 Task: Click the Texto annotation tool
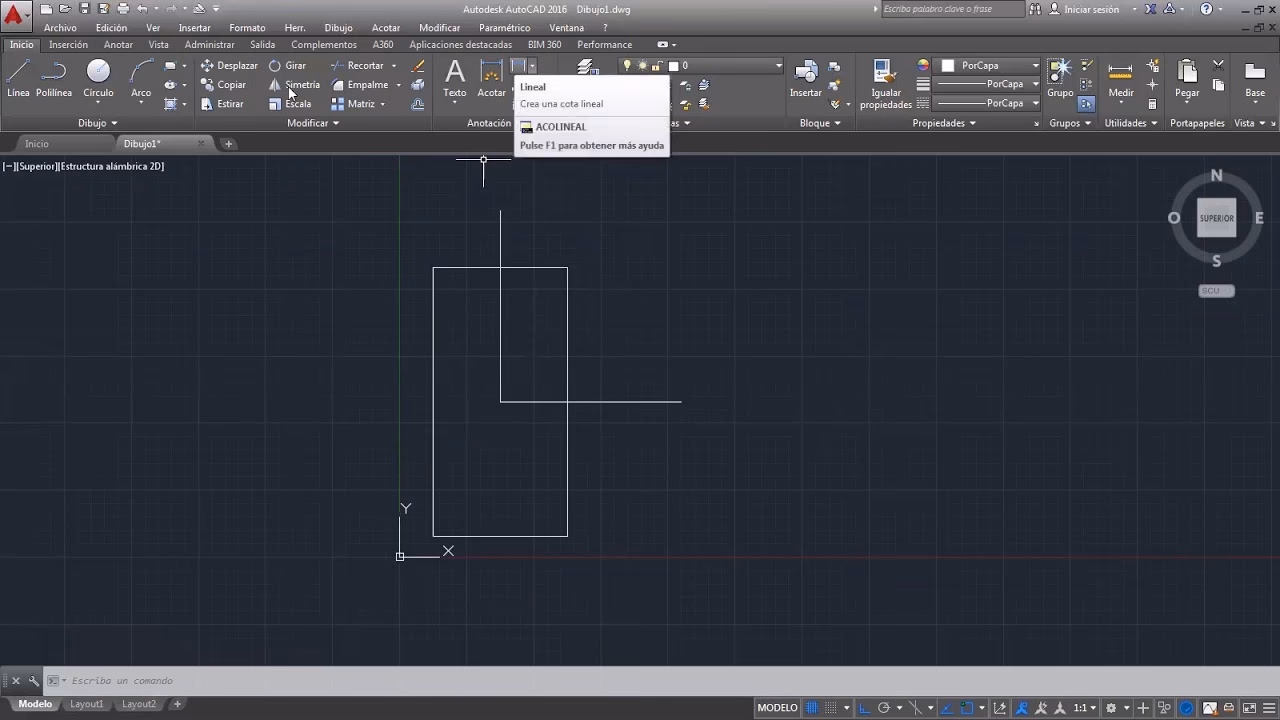(x=455, y=78)
